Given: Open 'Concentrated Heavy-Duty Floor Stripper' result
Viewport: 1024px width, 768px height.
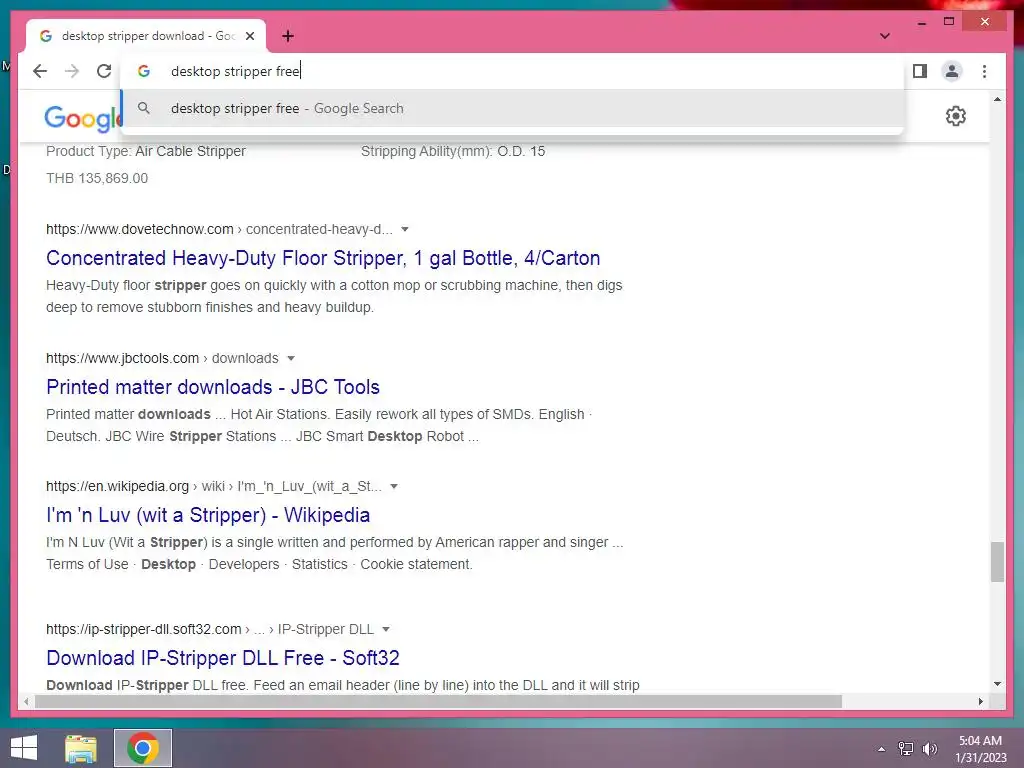Looking at the screenshot, I should click(323, 258).
